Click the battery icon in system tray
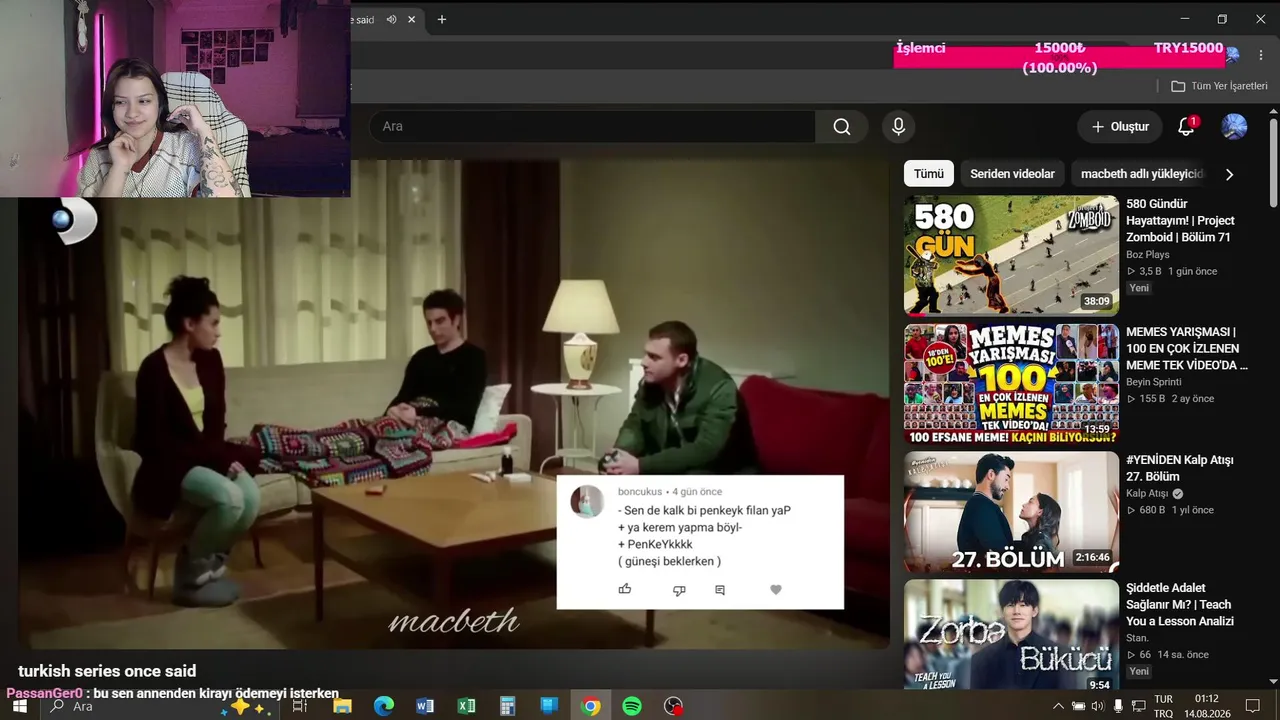Image resolution: width=1280 pixels, height=720 pixels. [1078, 706]
